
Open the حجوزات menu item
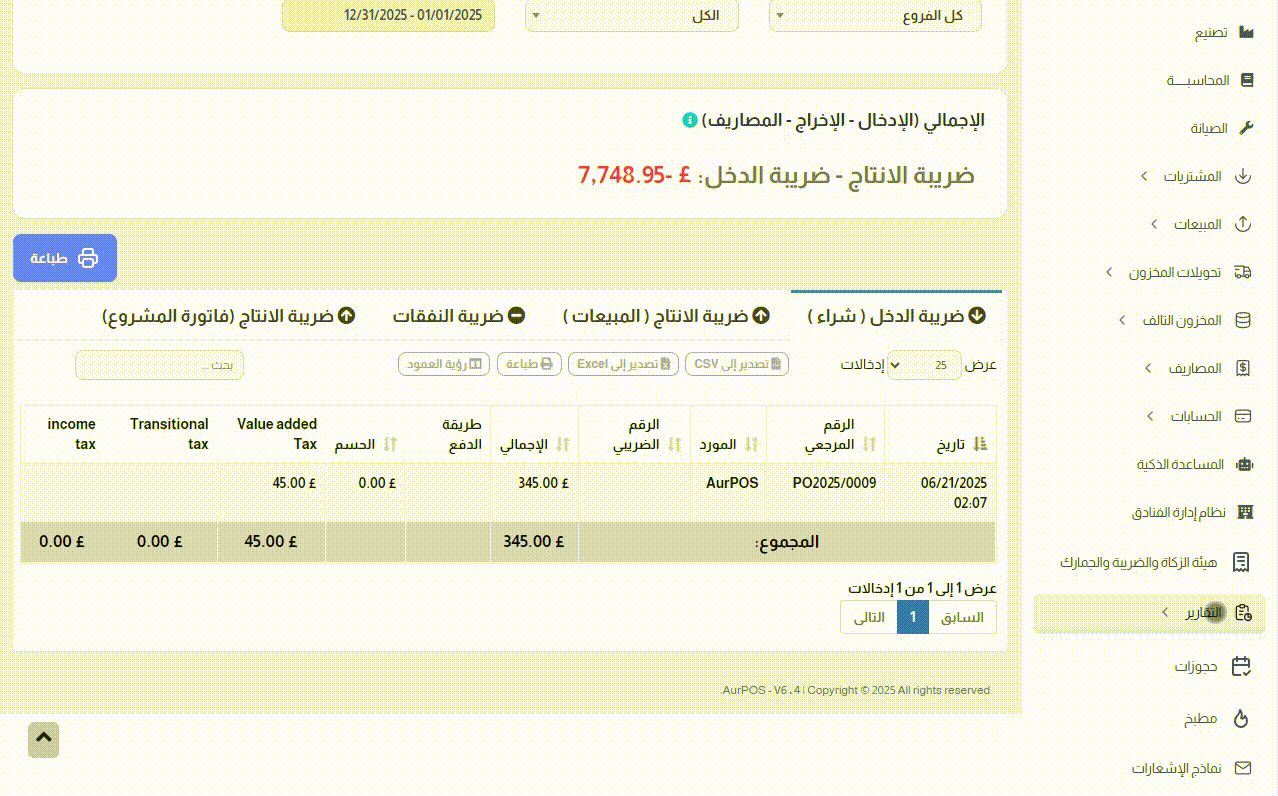pos(1196,666)
